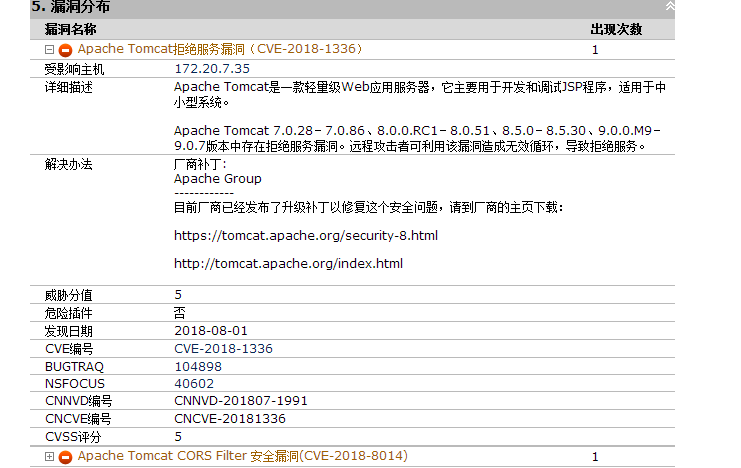Click the 发现日期 label
The width and height of the screenshot is (741, 468).
coord(69,331)
